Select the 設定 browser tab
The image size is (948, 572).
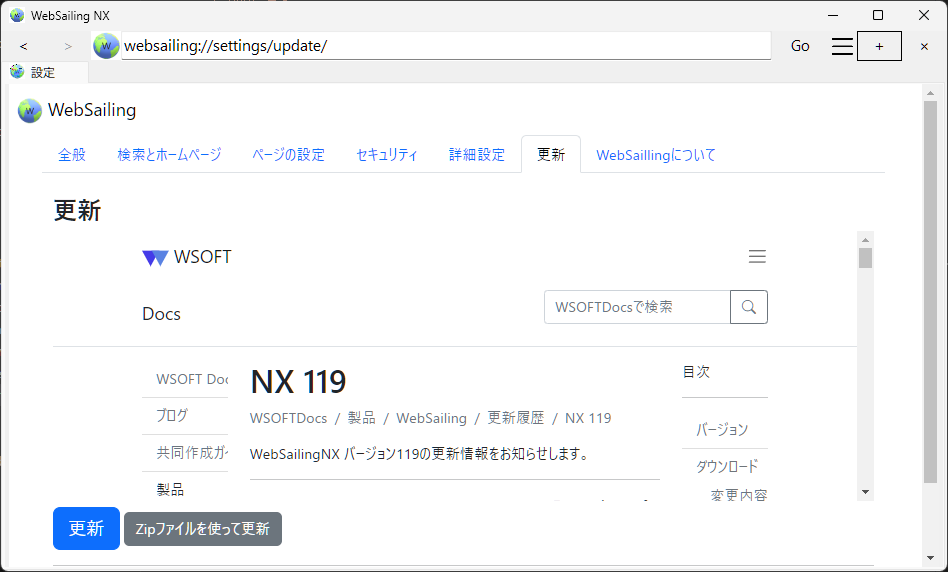[x=44, y=73]
